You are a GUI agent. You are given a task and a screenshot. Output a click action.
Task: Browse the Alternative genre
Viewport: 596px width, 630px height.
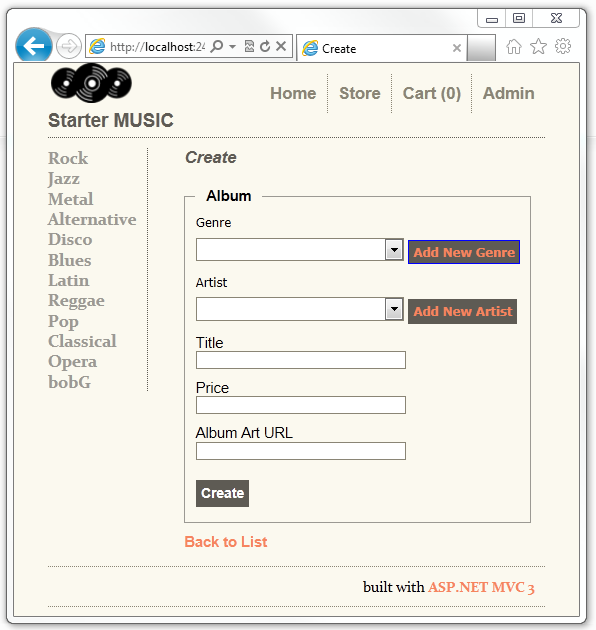(92, 219)
